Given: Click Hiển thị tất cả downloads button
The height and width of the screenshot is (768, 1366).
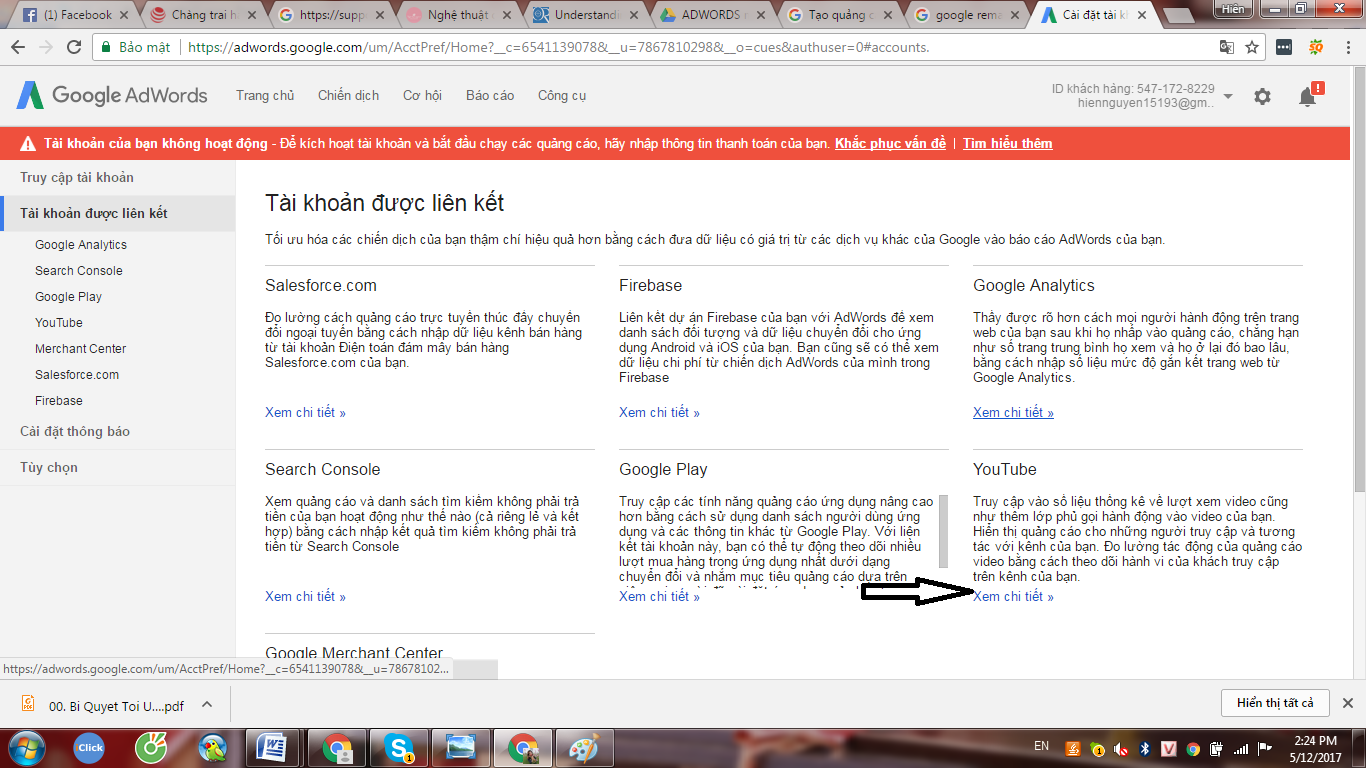Looking at the screenshot, I should (1275, 703).
